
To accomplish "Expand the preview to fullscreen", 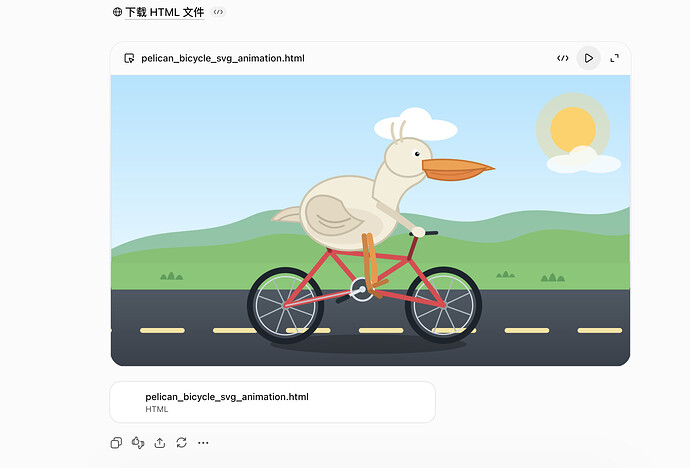I will [x=615, y=58].
